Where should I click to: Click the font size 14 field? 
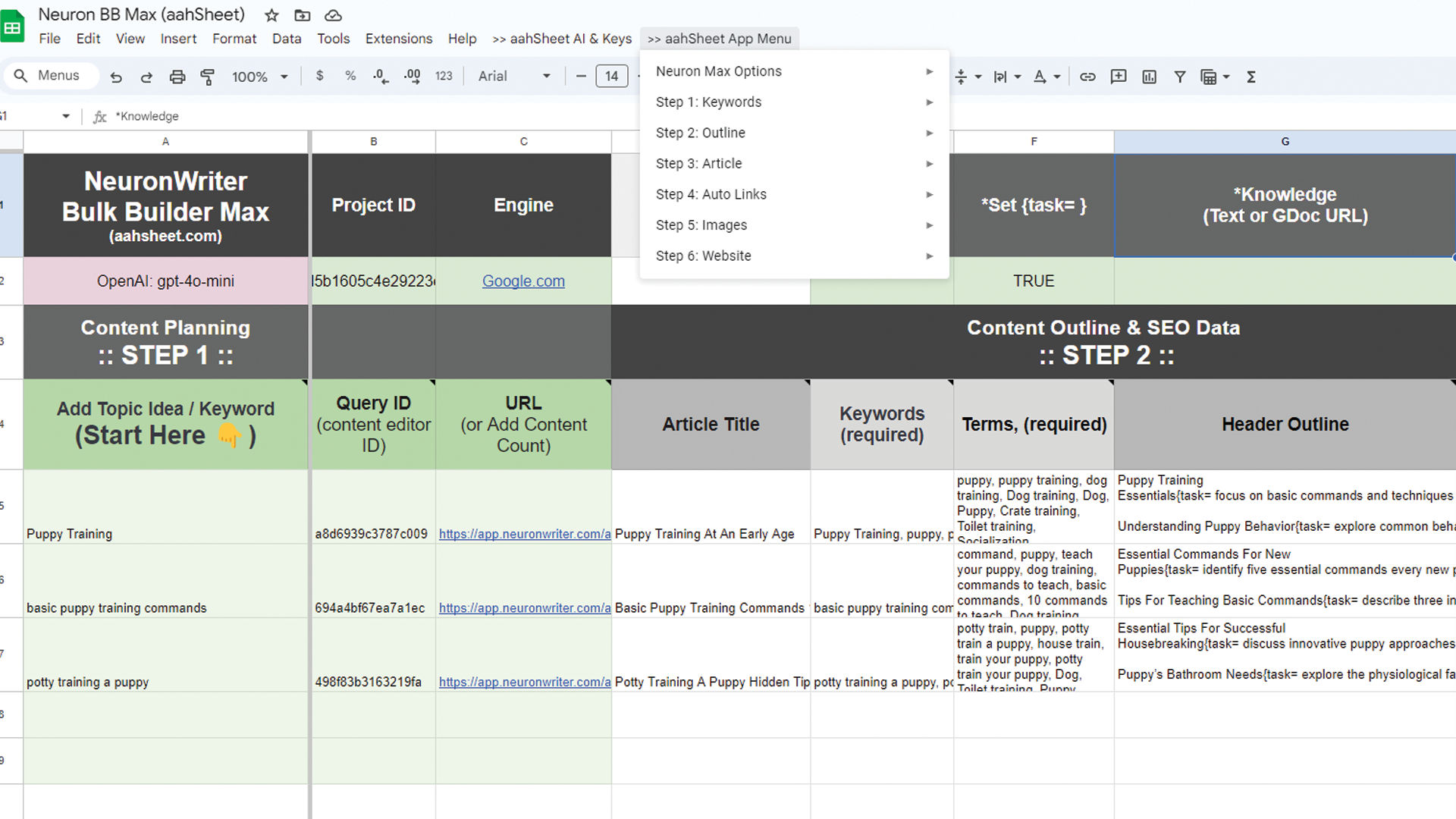coord(611,76)
